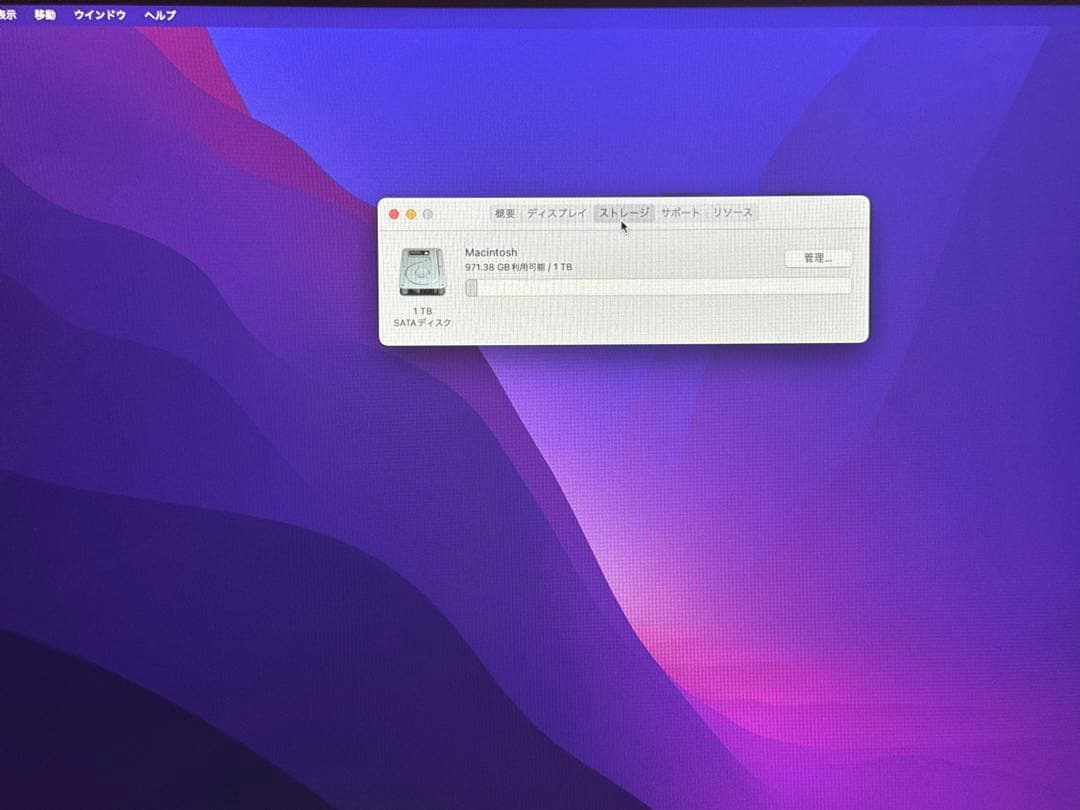Click the green zoom button

[x=428, y=214]
